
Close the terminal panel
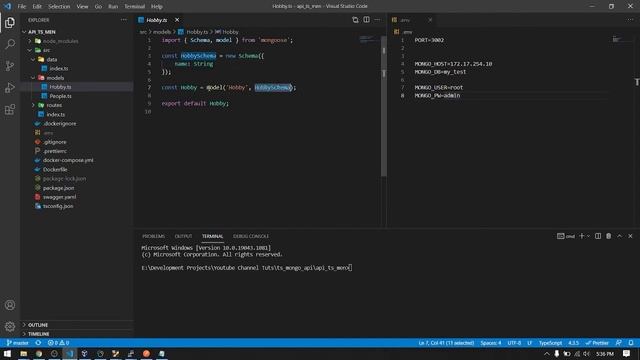(630, 236)
